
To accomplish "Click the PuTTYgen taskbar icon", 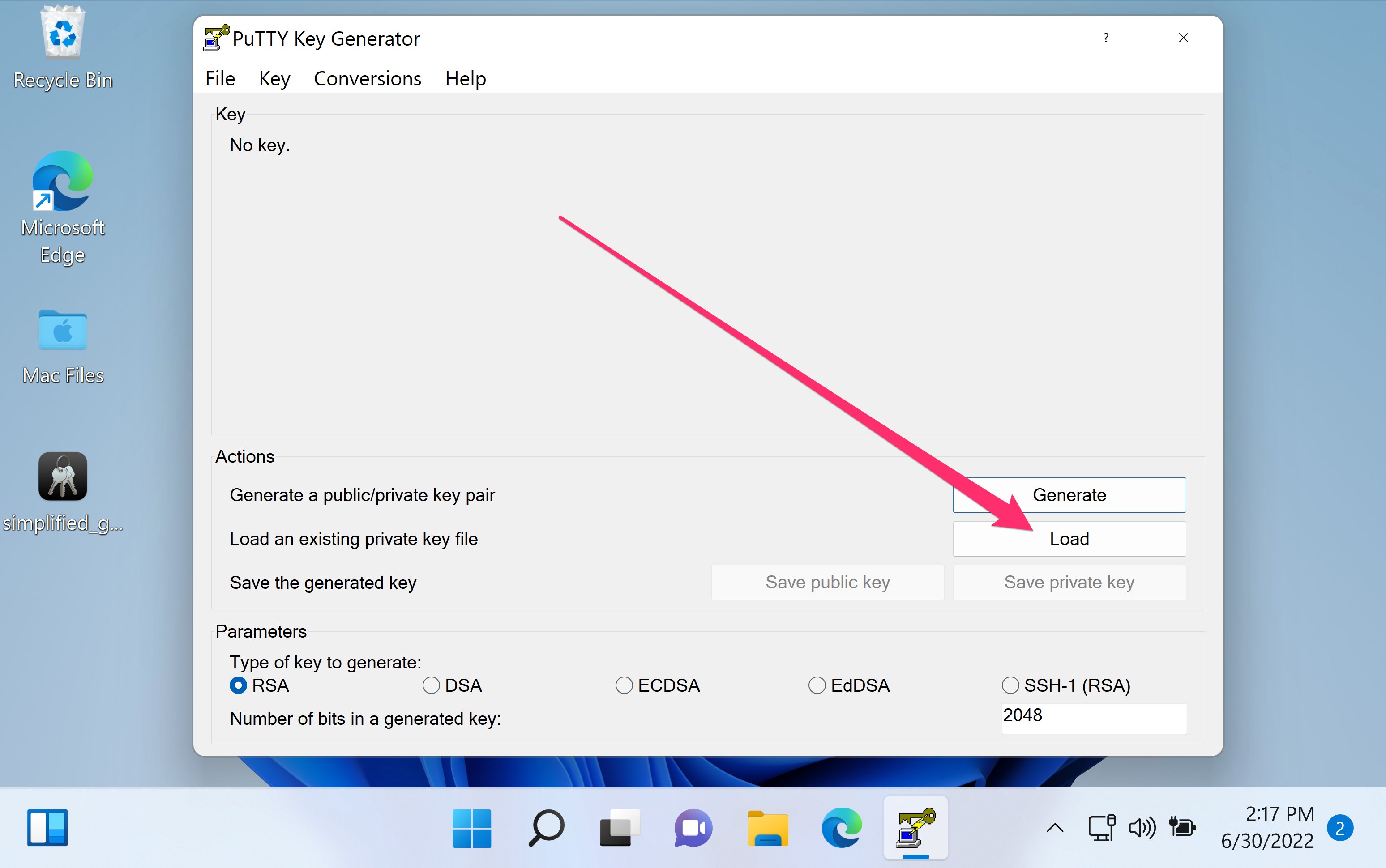I will click(915, 828).
